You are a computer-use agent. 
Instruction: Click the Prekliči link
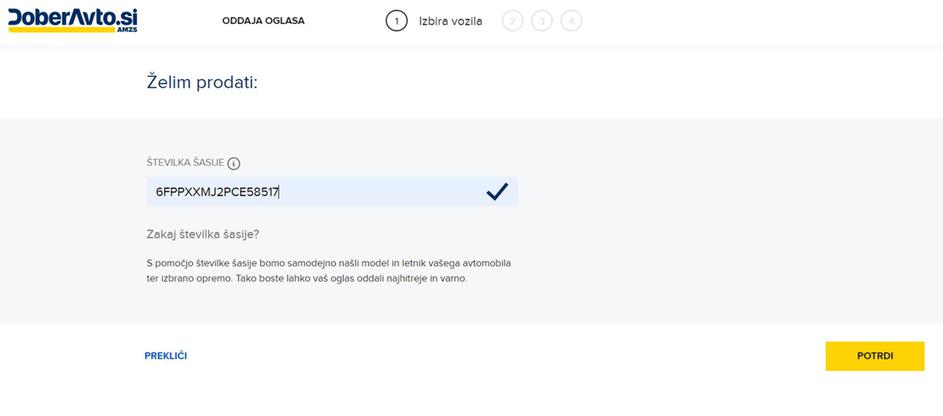click(x=166, y=356)
